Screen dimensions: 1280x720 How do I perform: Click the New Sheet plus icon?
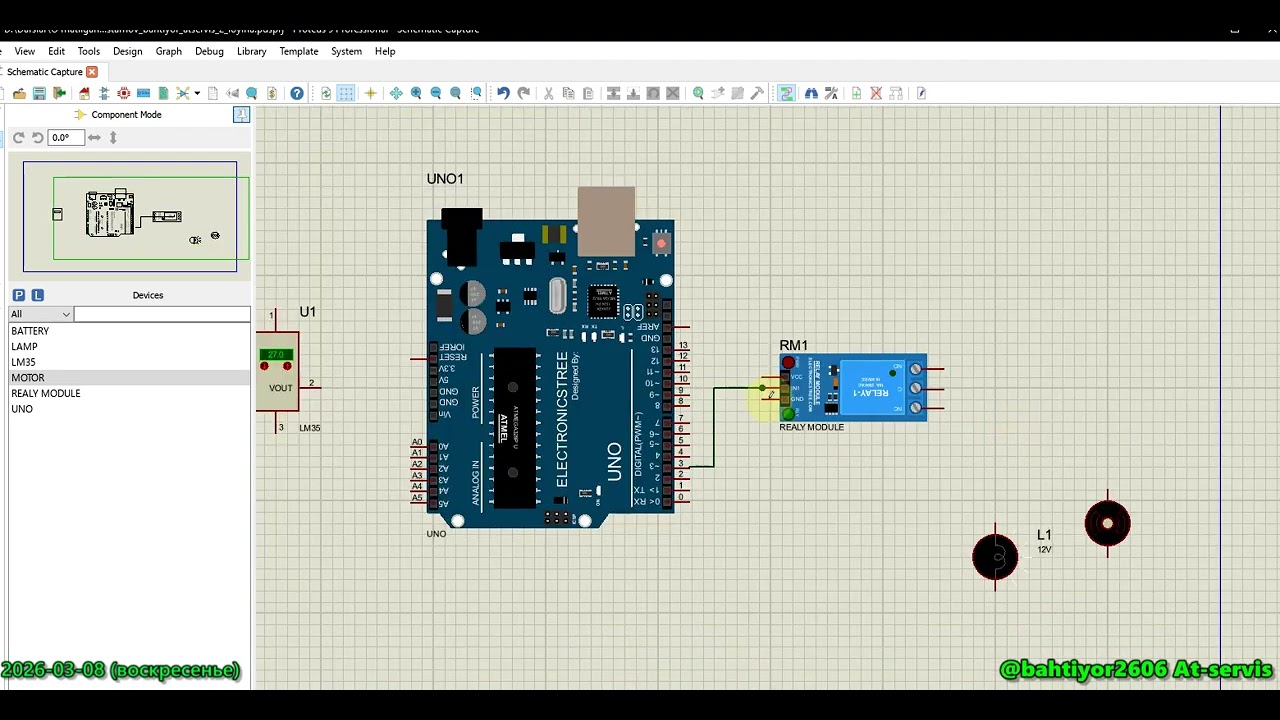(x=856, y=93)
